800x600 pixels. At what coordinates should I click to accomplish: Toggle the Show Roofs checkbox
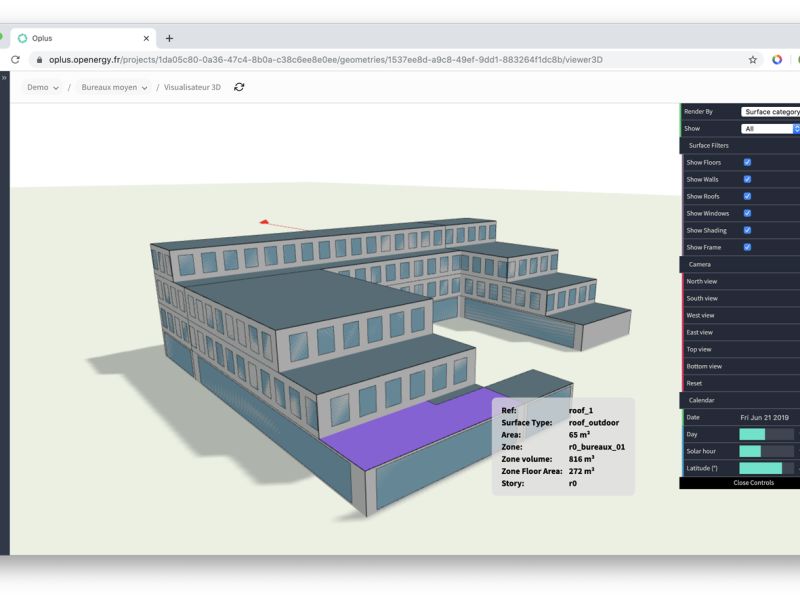[747, 196]
